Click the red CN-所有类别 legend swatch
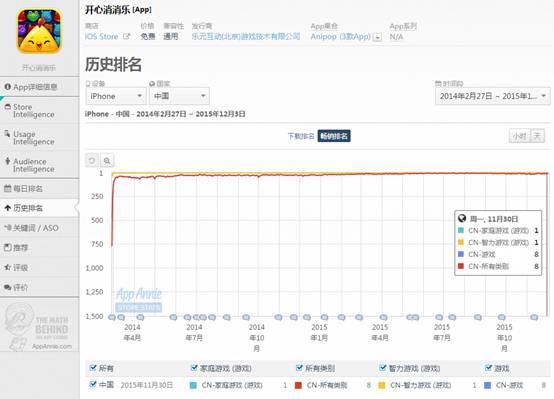This screenshot has width=554, height=399. click(x=298, y=385)
